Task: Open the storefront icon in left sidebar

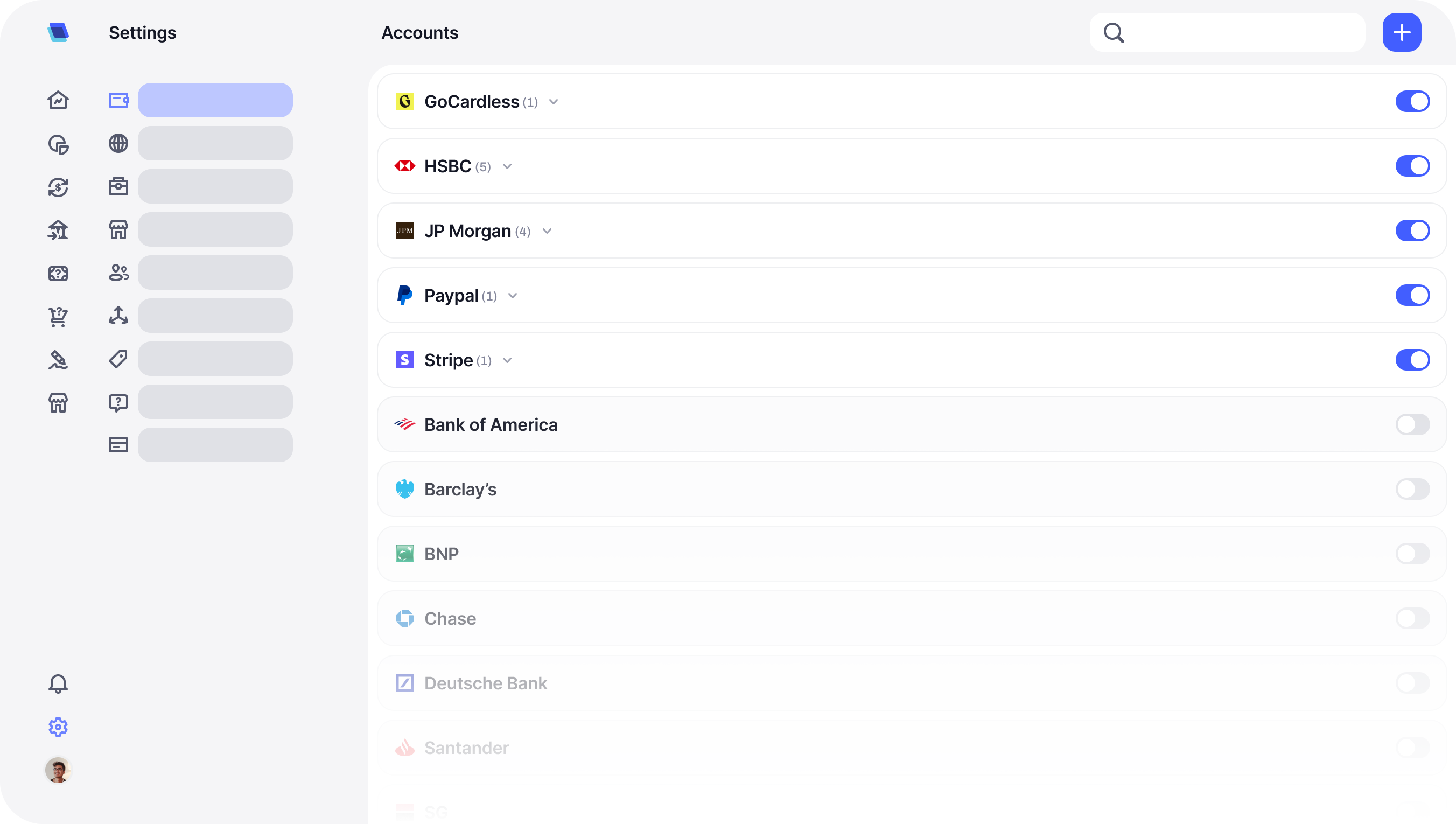Action: click(58, 402)
